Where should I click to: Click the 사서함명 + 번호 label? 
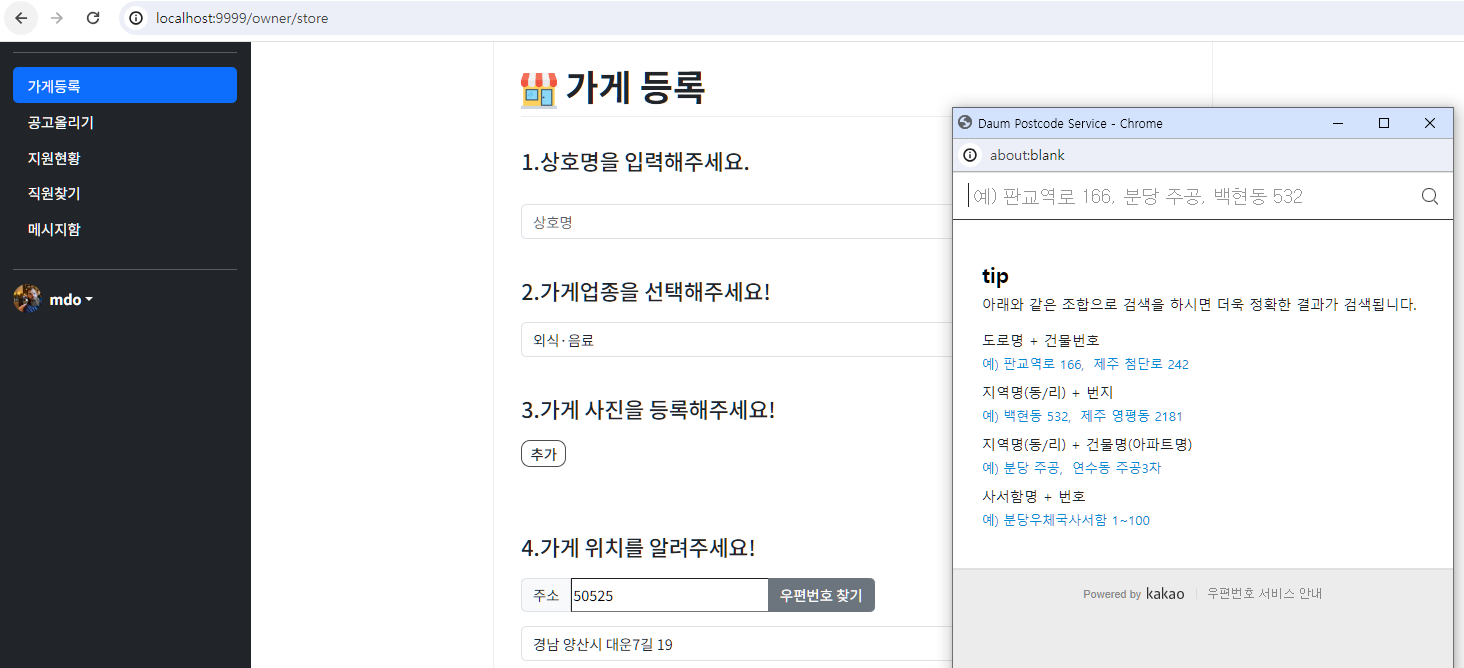1034,496
